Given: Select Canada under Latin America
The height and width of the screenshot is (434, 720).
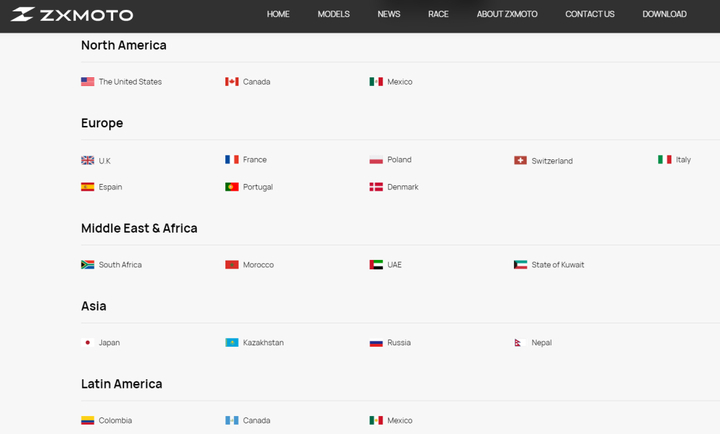Looking at the screenshot, I should tap(257, 420).
